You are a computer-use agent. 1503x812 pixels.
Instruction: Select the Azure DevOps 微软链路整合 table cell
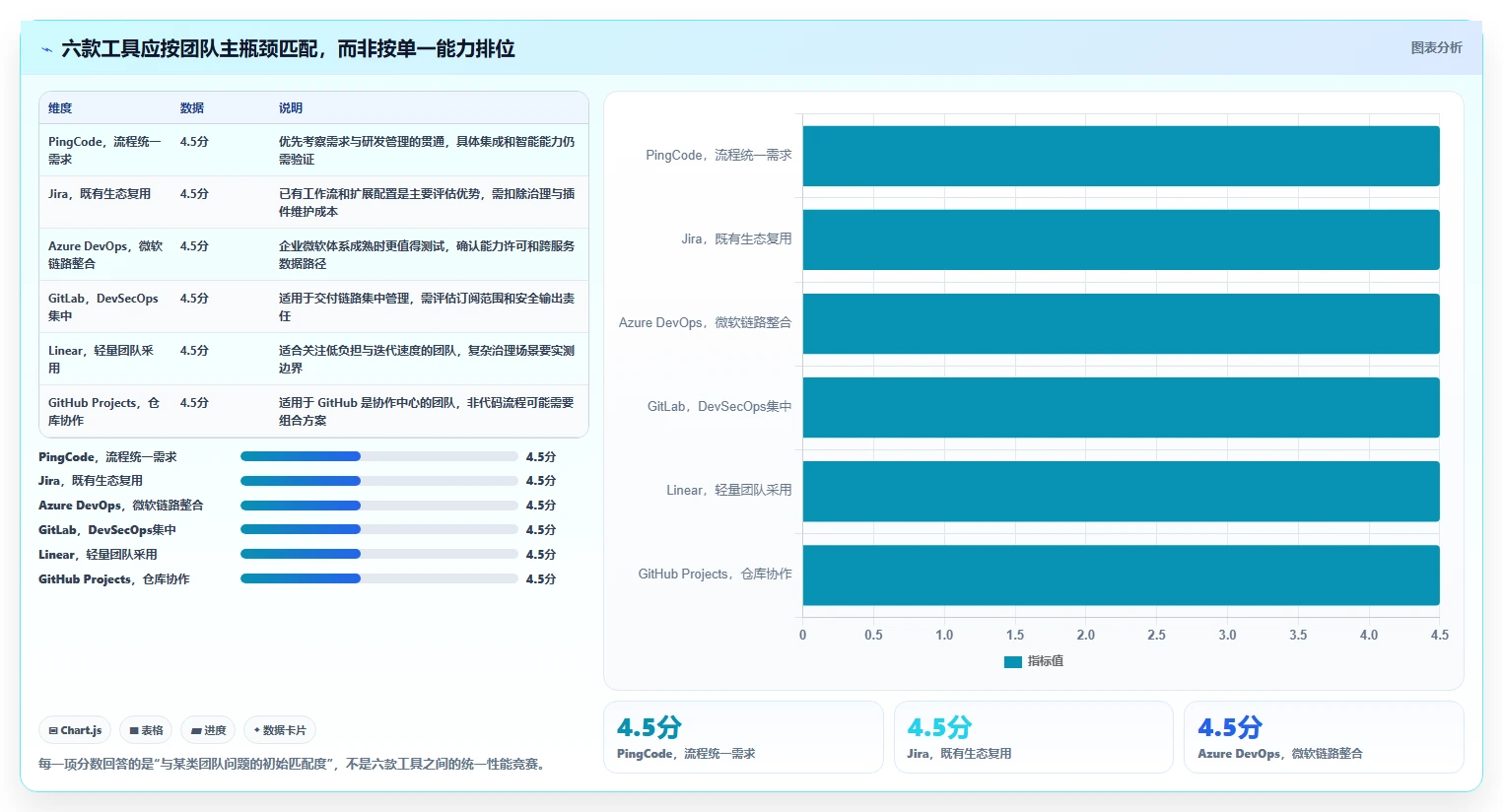click(x=105, y=254)
